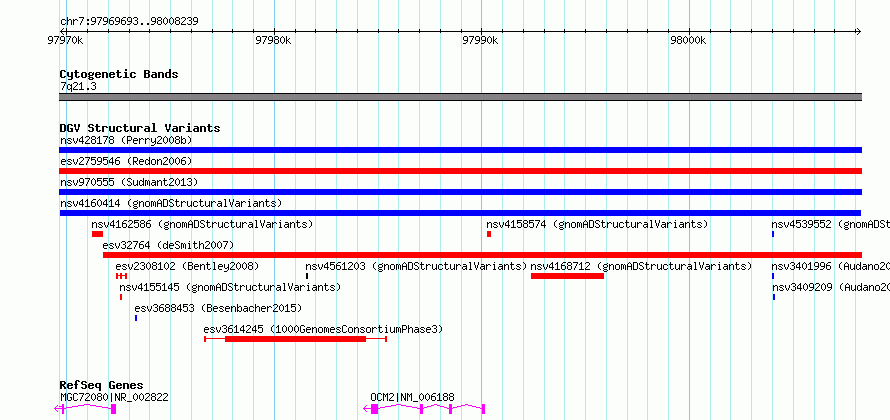This screenshot has height=420, width=890.
Task: Click the 97980k ruler tick label
Action: [273, 41]
